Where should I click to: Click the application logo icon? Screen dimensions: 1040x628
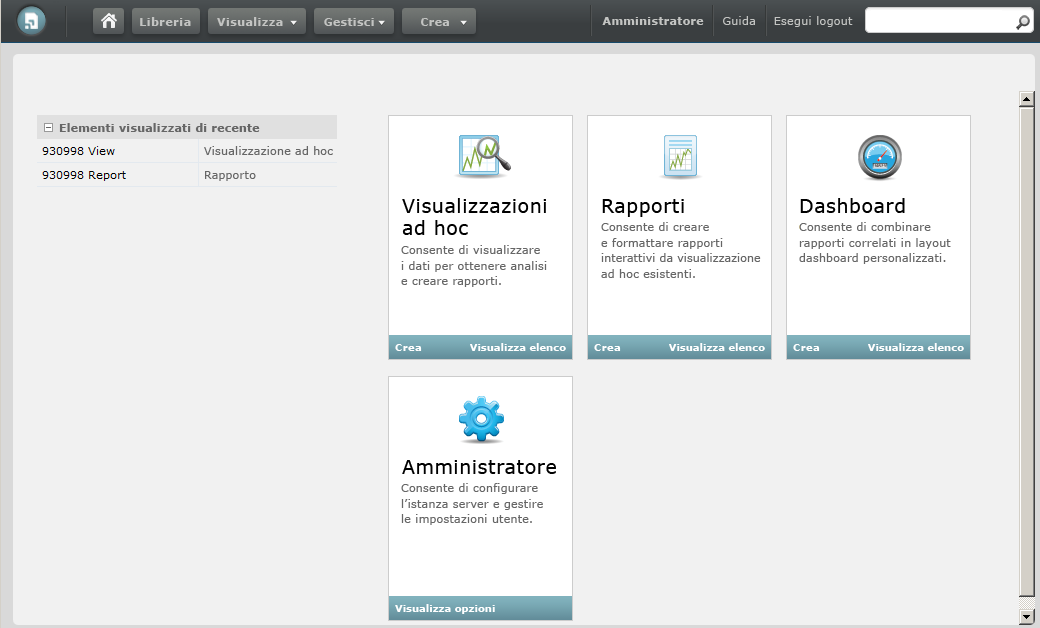pyautogui.click(x=32, y=21)
